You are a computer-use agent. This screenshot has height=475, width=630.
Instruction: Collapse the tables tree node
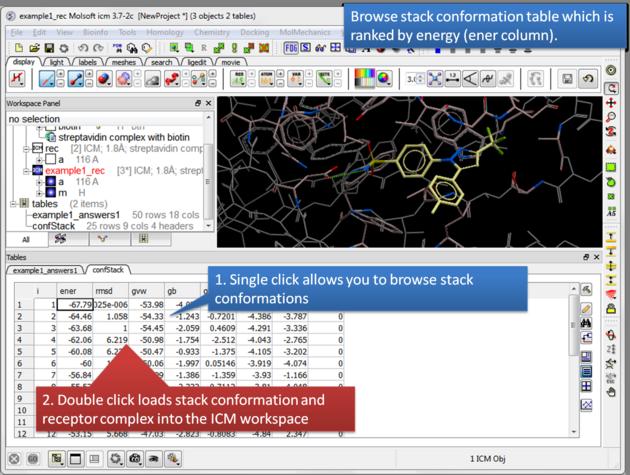[12, 203]
